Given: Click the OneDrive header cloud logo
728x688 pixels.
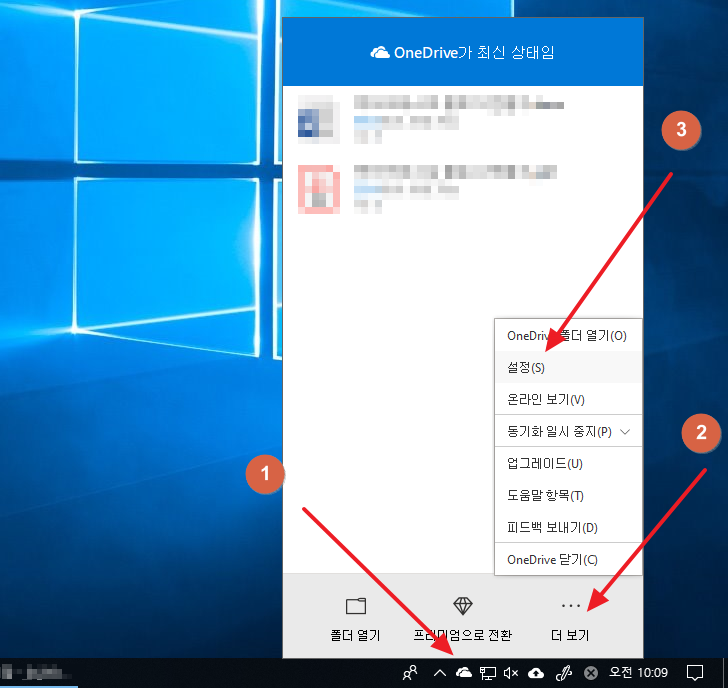Looking at the screenshot, I should [x=380, y=52].
